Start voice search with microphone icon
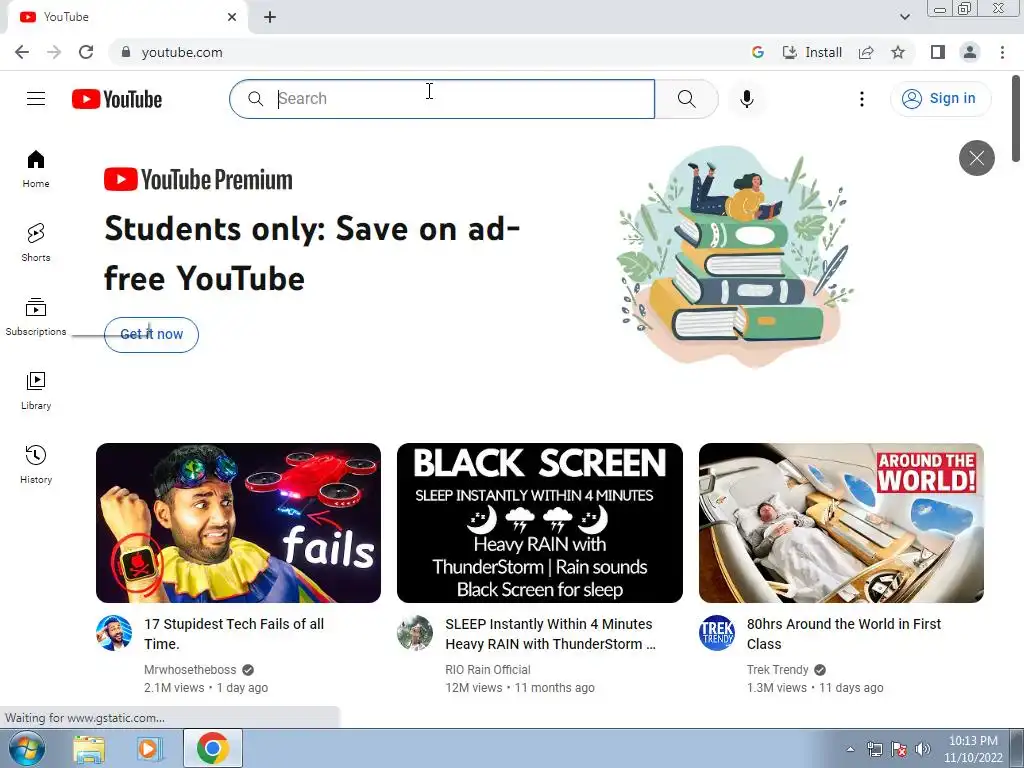This screenshot has width=1024, height=768. click(747, 99)
